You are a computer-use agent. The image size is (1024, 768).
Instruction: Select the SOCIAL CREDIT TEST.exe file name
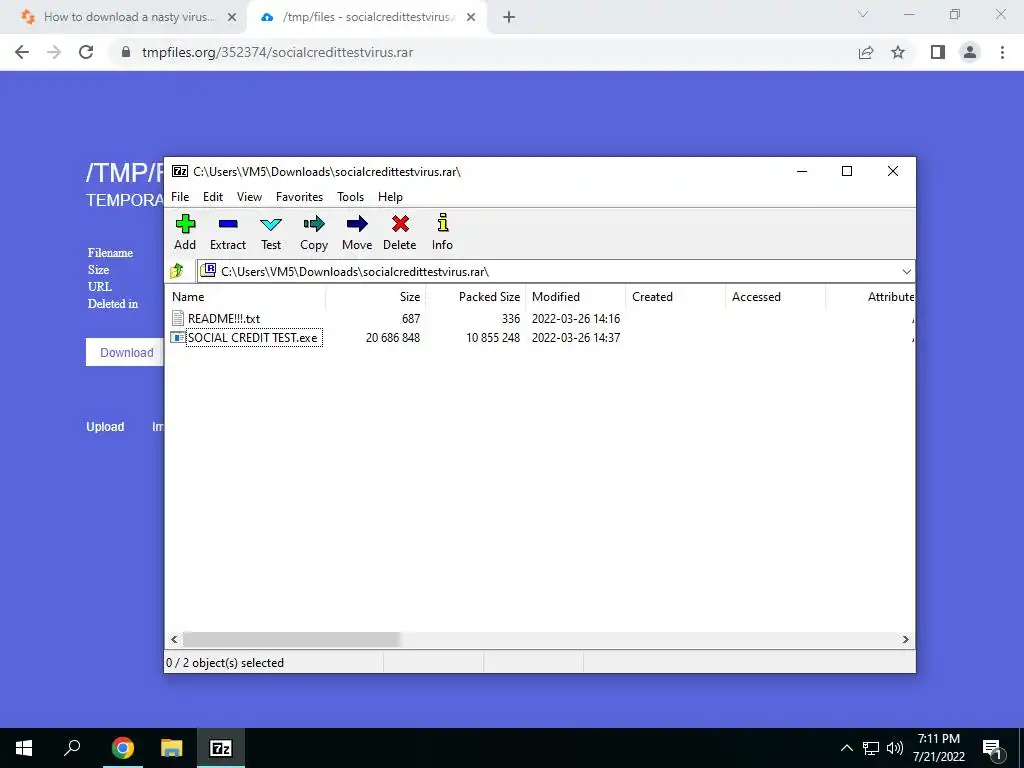253,338
